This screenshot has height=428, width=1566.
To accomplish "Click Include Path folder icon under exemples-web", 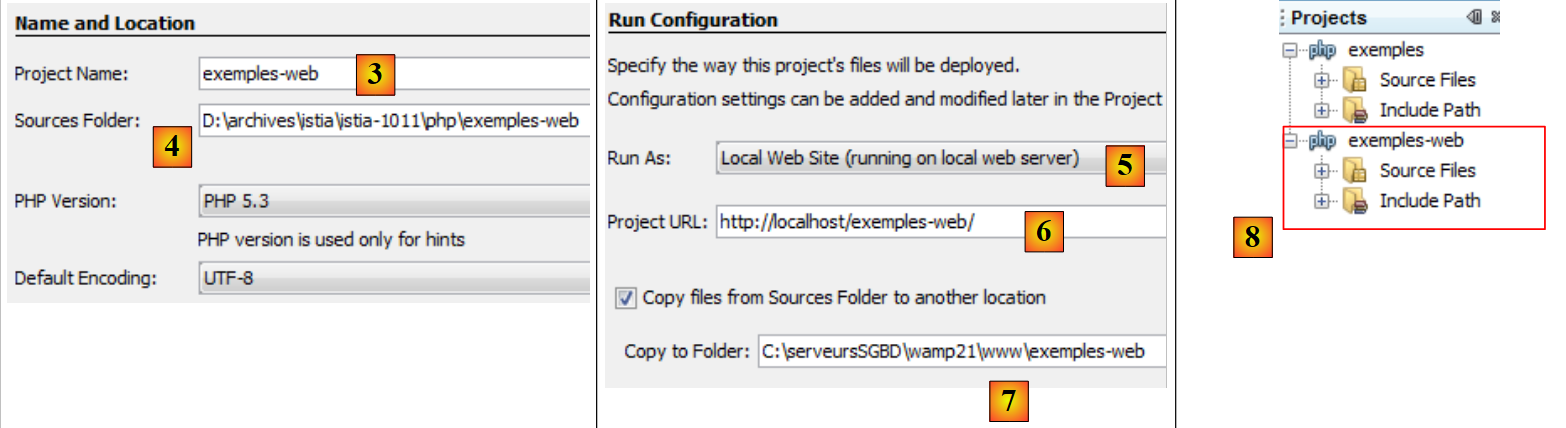I will (x=1354, y=201).
